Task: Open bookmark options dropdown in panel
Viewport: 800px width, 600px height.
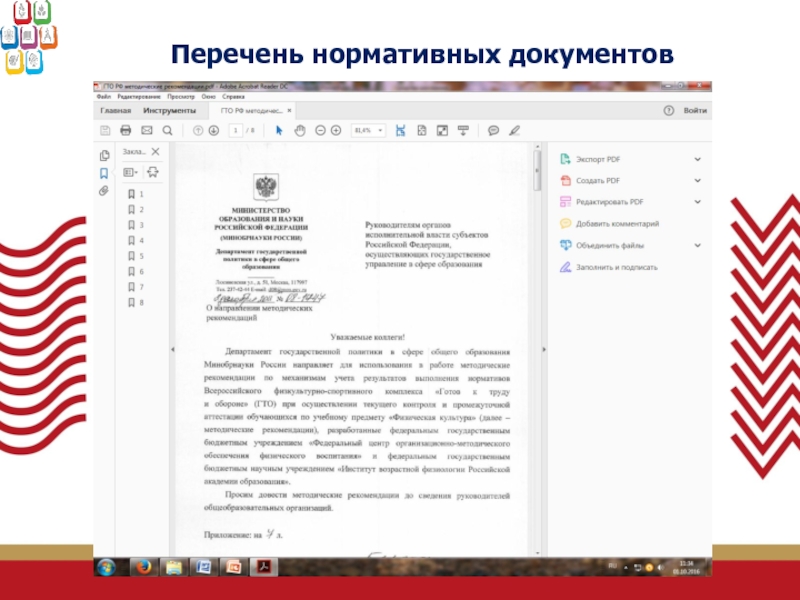Action: coord(130,172)
